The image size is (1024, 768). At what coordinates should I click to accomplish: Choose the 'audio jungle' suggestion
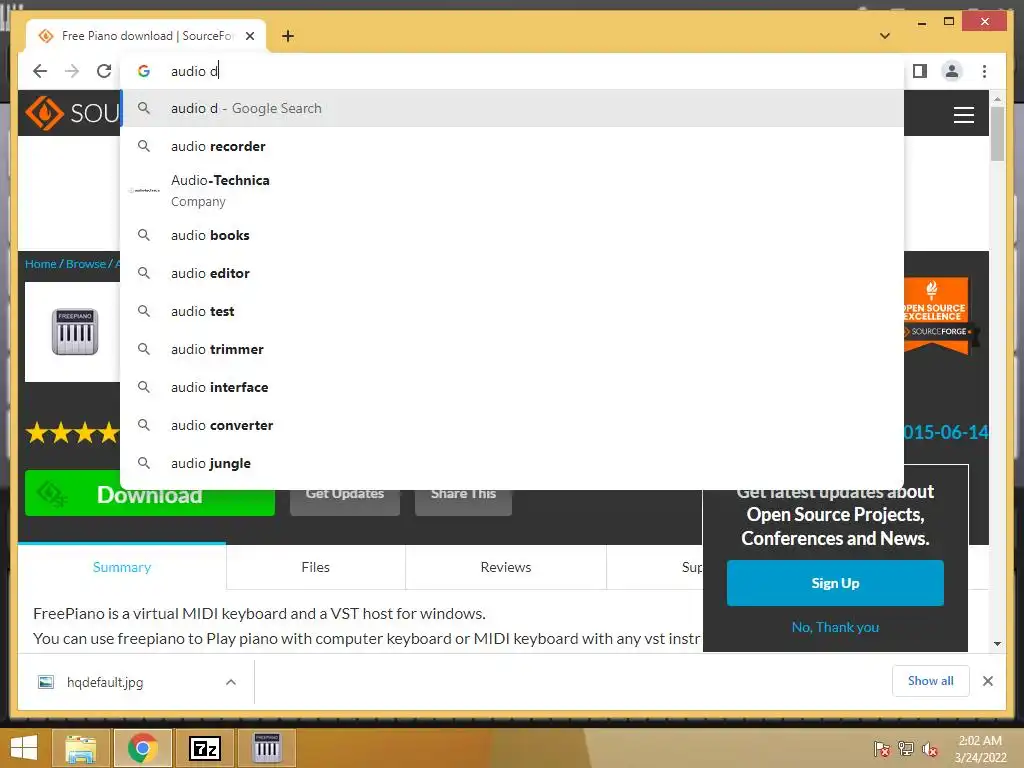click(x=513, y=463)
